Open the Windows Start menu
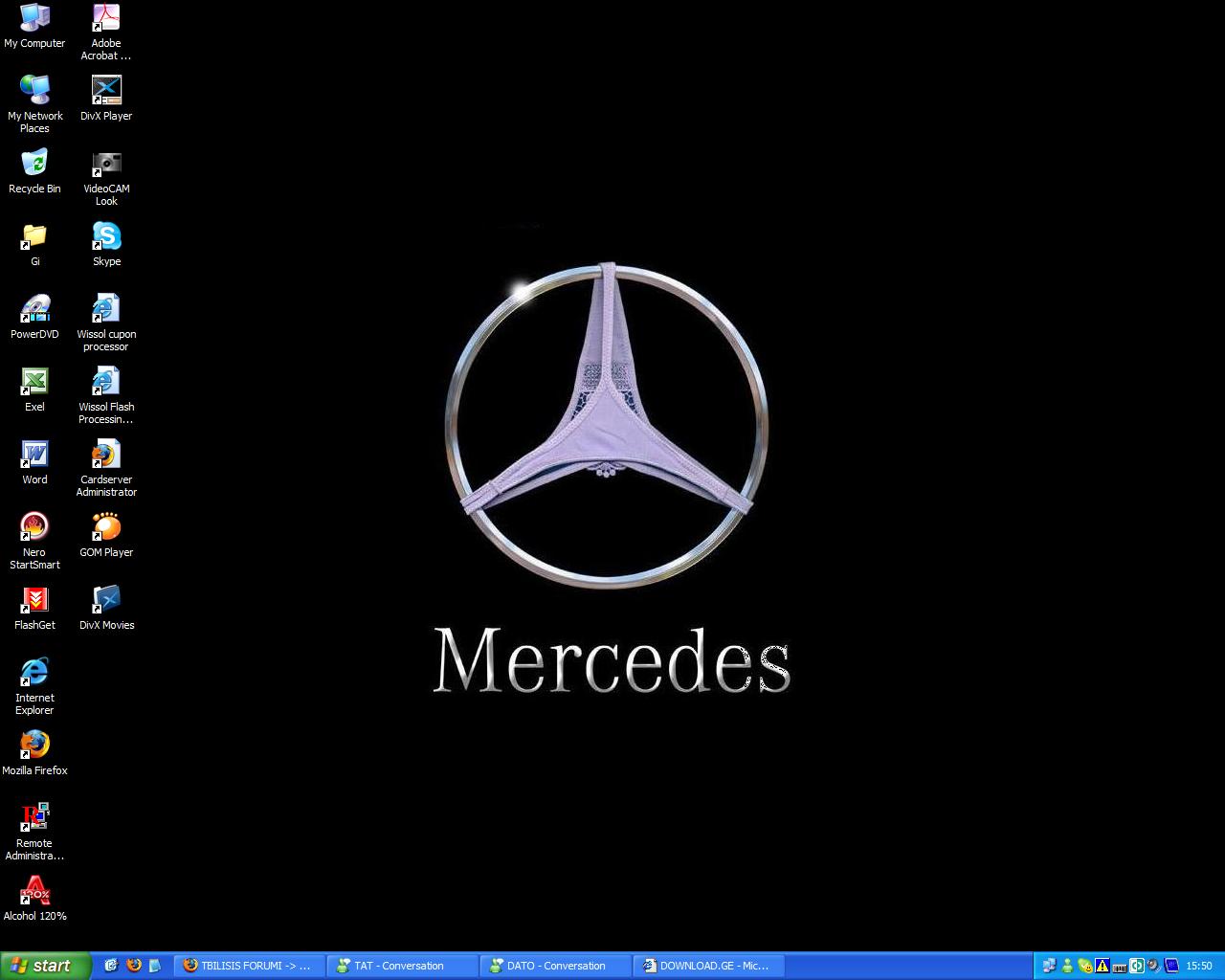Viewport: 1225px width, 980px height. 45,966
